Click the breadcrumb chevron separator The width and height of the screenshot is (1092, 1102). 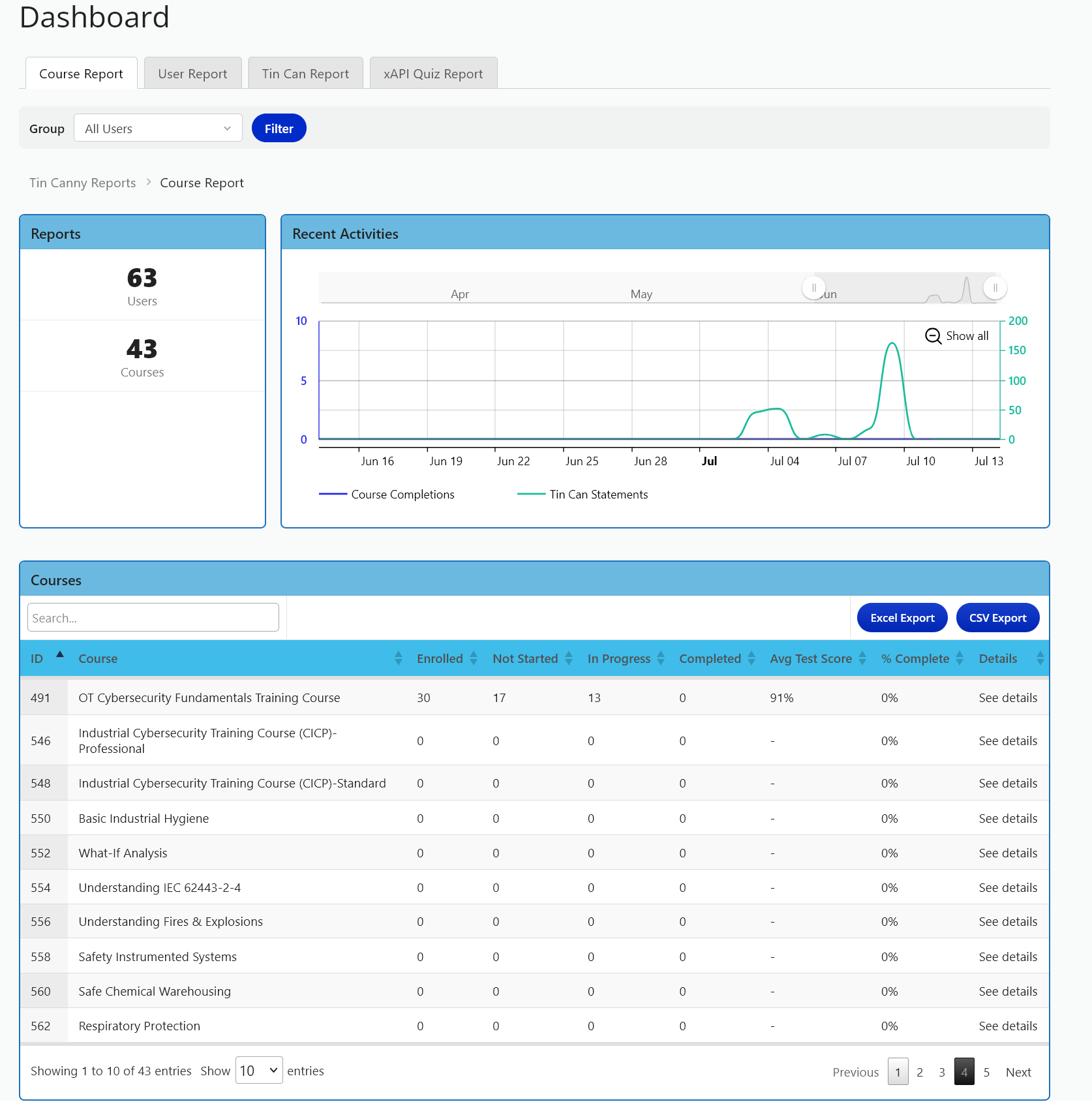pyautogui.click(x=148, y=182)
